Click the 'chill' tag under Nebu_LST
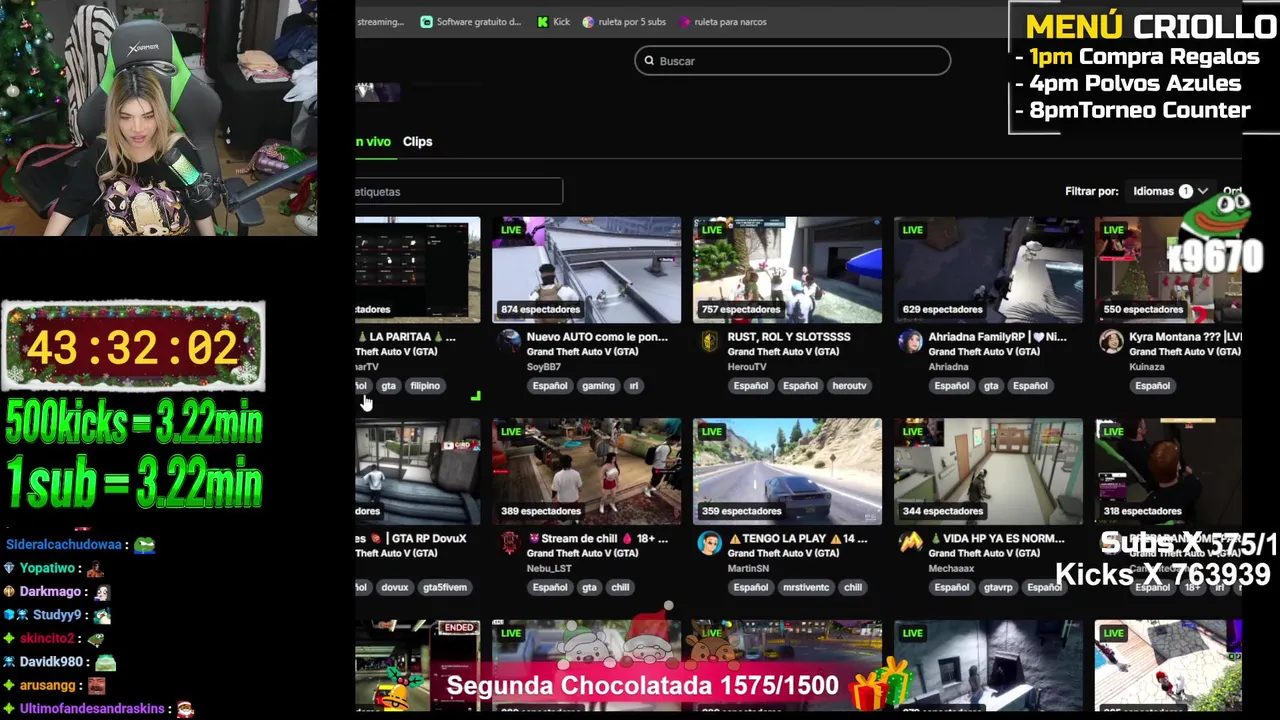 [620, 588]
